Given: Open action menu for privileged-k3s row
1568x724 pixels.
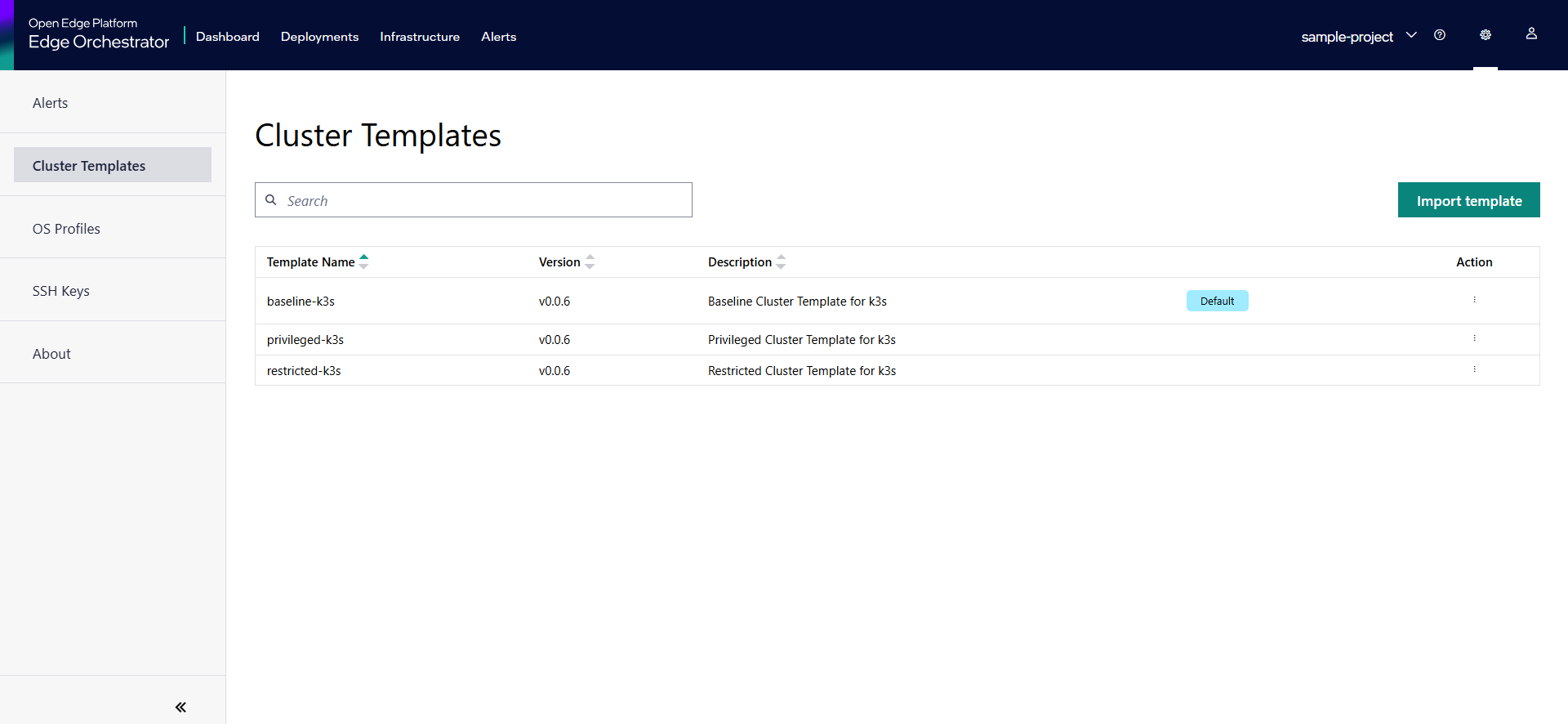Looking at the screenshot, I should [x=1474, y=338].
